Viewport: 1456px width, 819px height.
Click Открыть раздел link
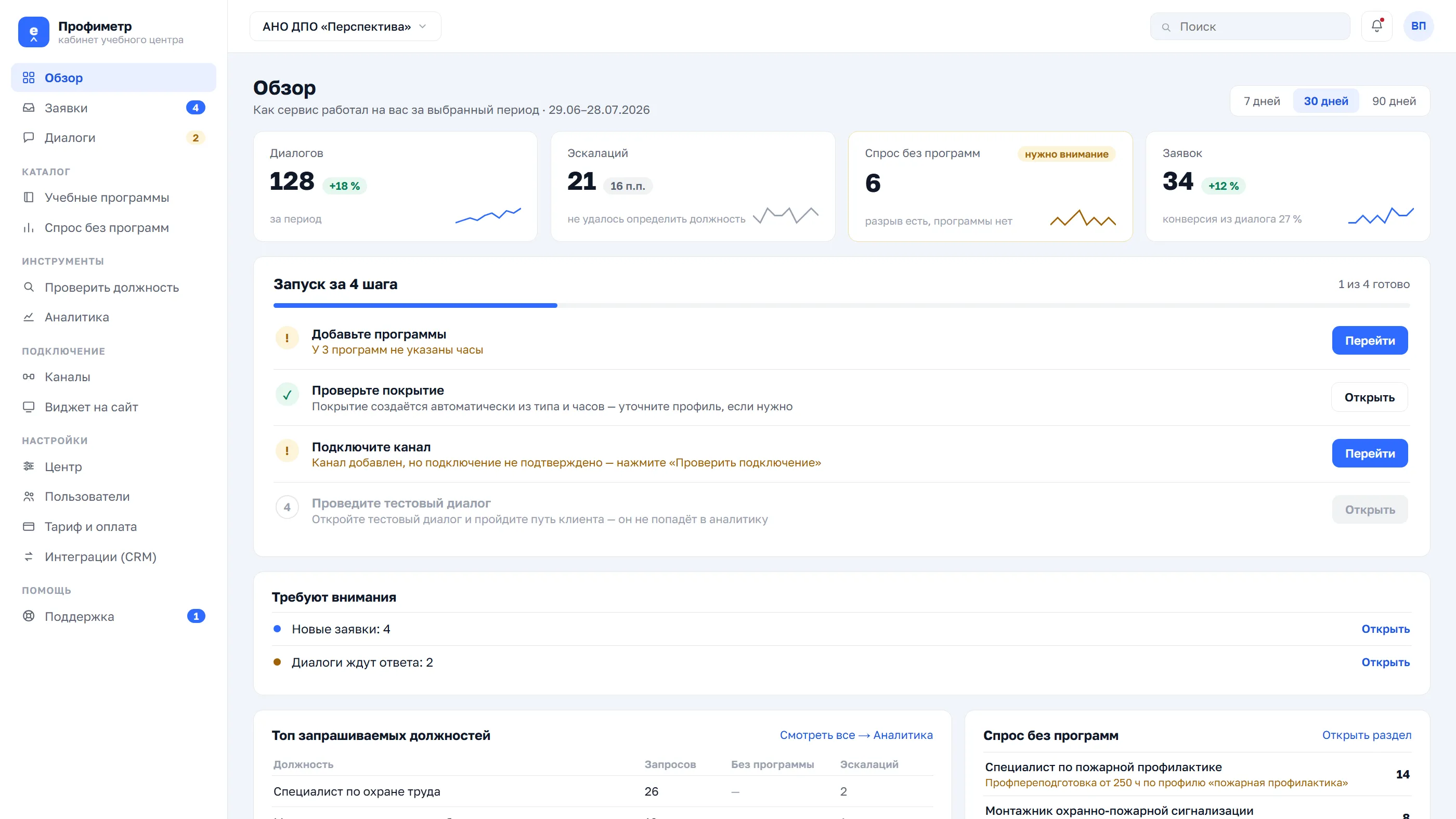pos(1366,735)
